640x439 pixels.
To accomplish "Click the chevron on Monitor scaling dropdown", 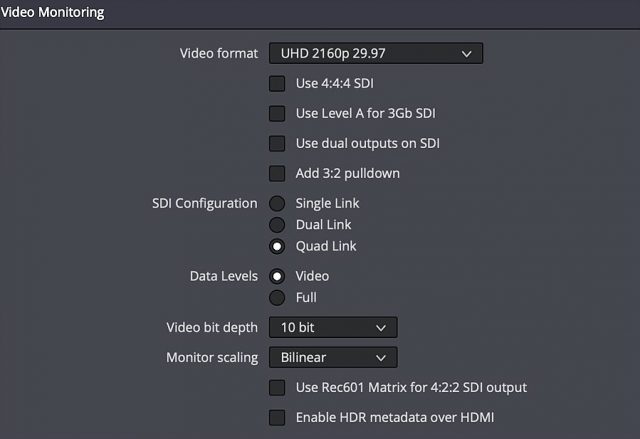I will [x=381, y=358].
